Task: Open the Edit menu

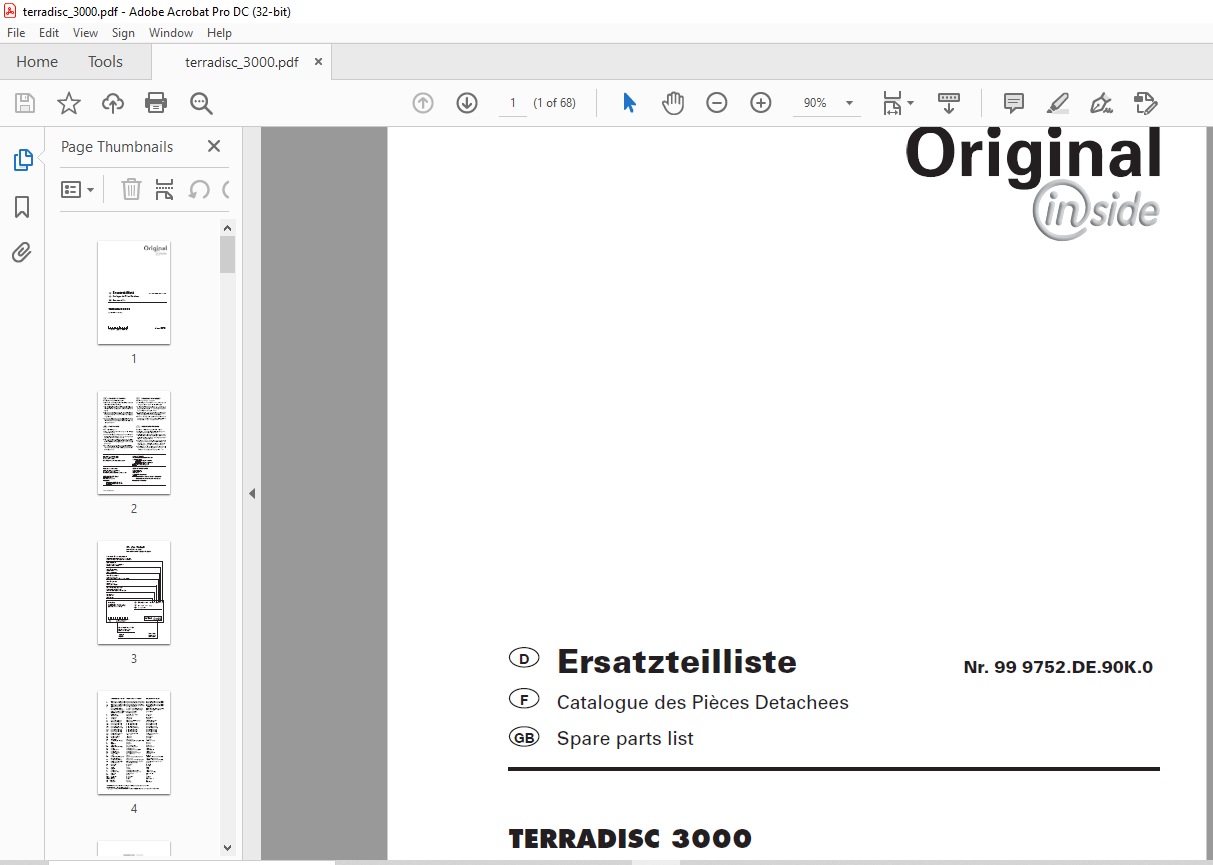Action: tap(49, 33)
